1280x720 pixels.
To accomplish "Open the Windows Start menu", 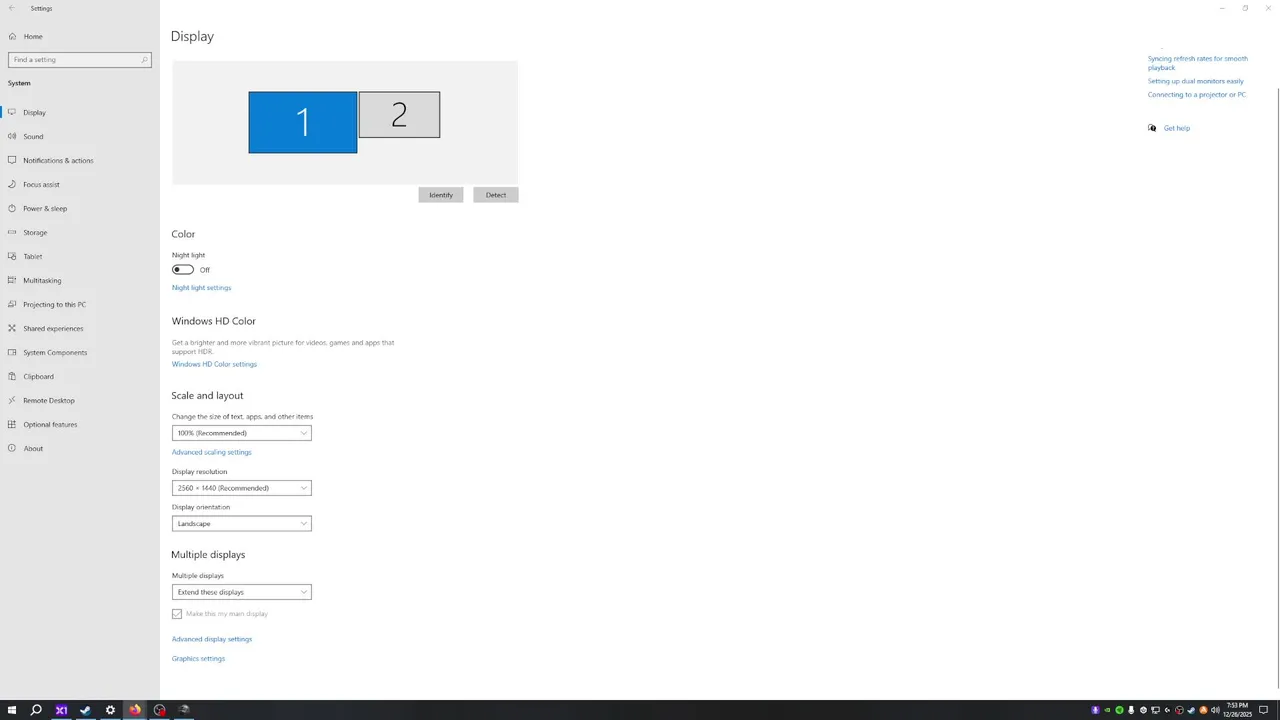I will (x=12, y=710).
